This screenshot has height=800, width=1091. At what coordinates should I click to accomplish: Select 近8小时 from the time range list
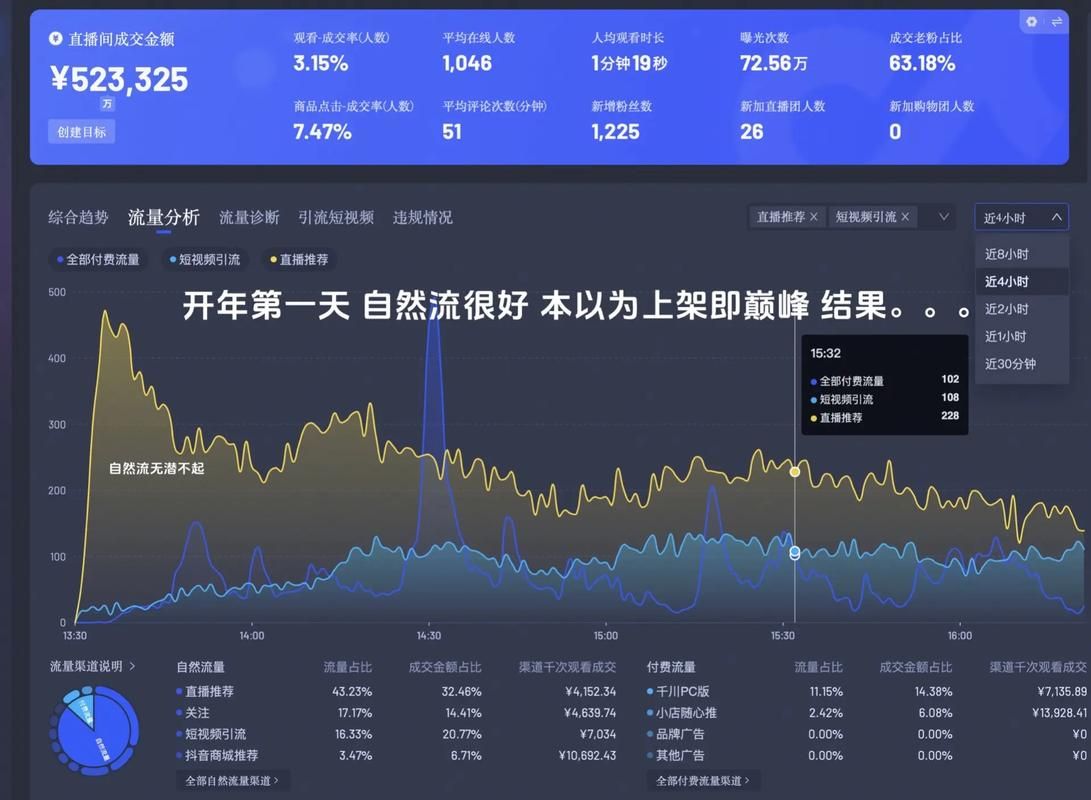click(x=1006, y=254)
